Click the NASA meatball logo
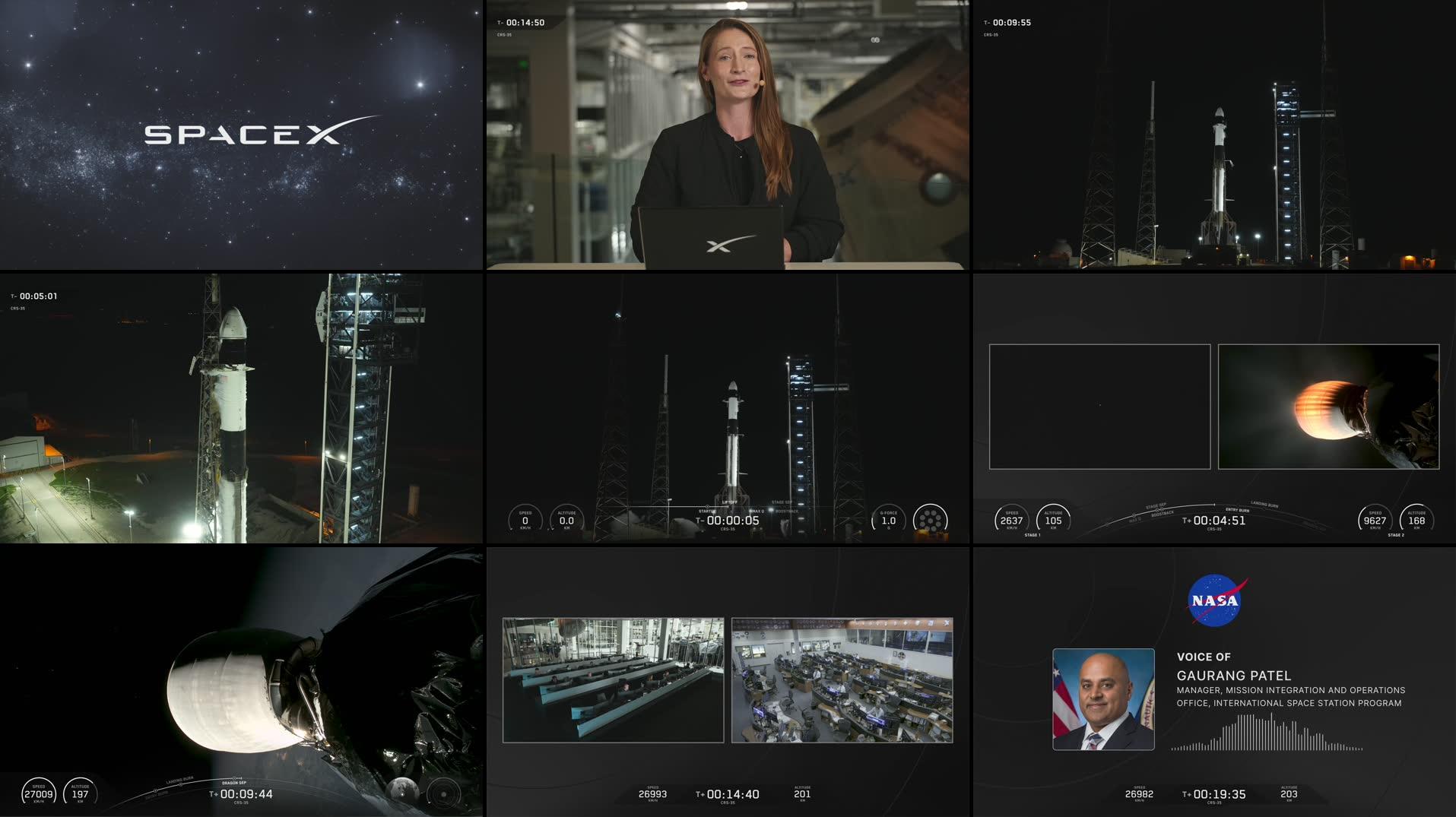The image size is (1456, 817). tap(1216, 600)
